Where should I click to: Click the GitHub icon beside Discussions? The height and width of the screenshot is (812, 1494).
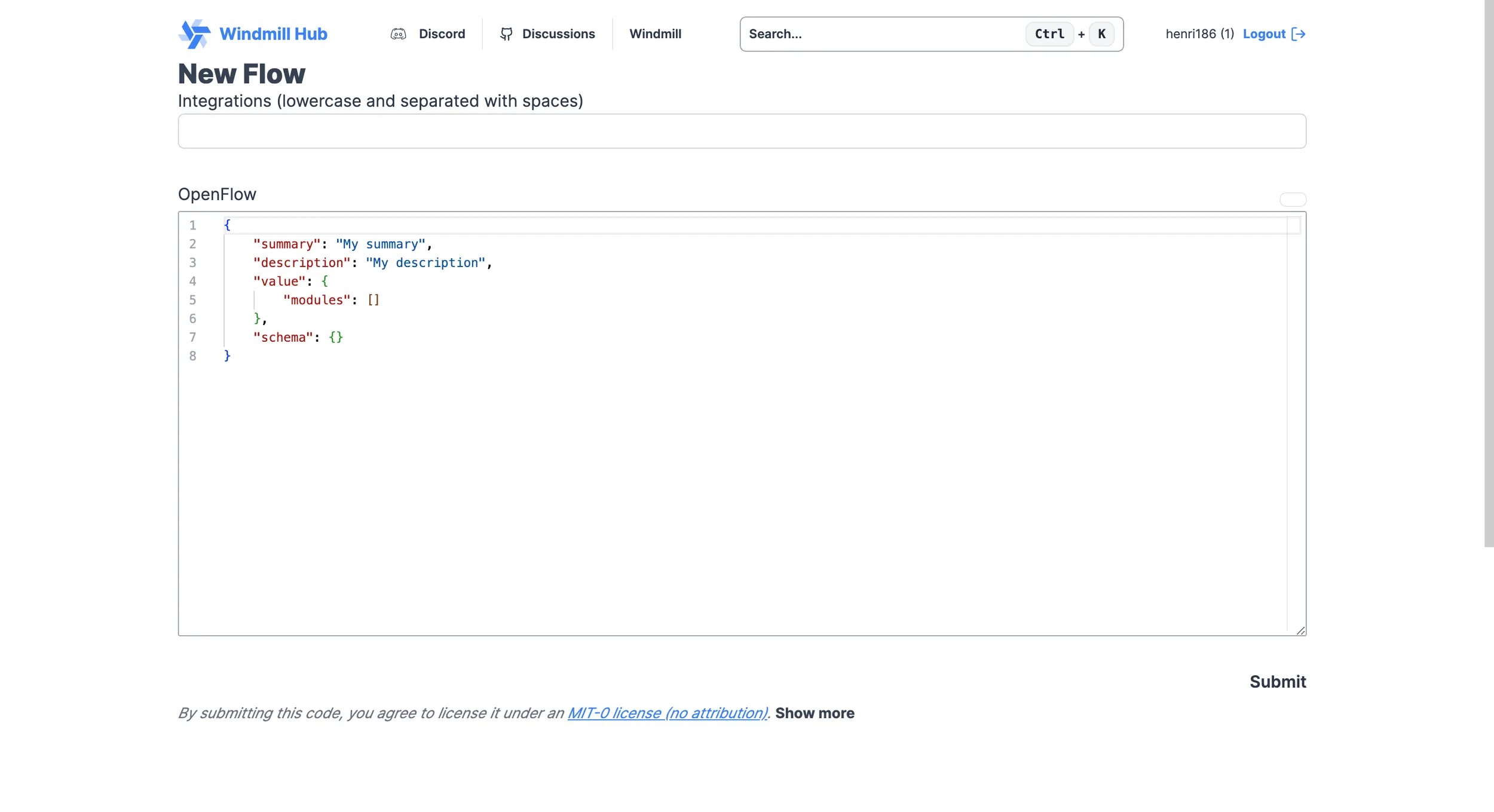click(x=506, y=34)
